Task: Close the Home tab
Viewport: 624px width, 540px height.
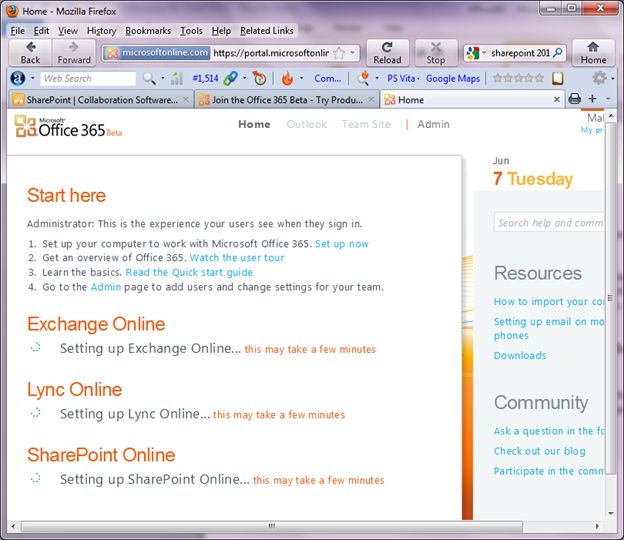Action: (557, 99)
